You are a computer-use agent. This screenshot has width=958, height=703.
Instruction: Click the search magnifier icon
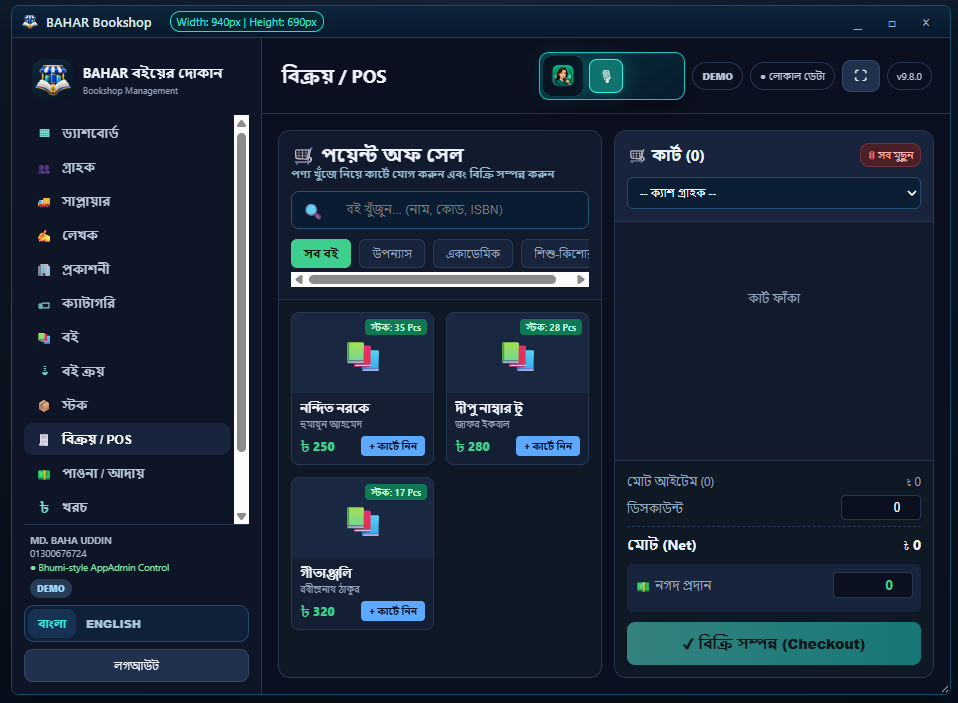point(313,211)
